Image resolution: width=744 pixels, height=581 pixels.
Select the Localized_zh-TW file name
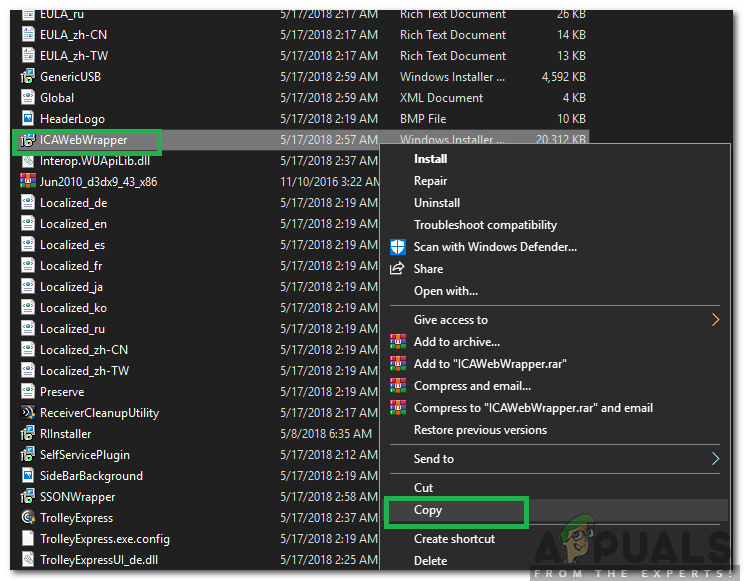(x=84, y=371)
